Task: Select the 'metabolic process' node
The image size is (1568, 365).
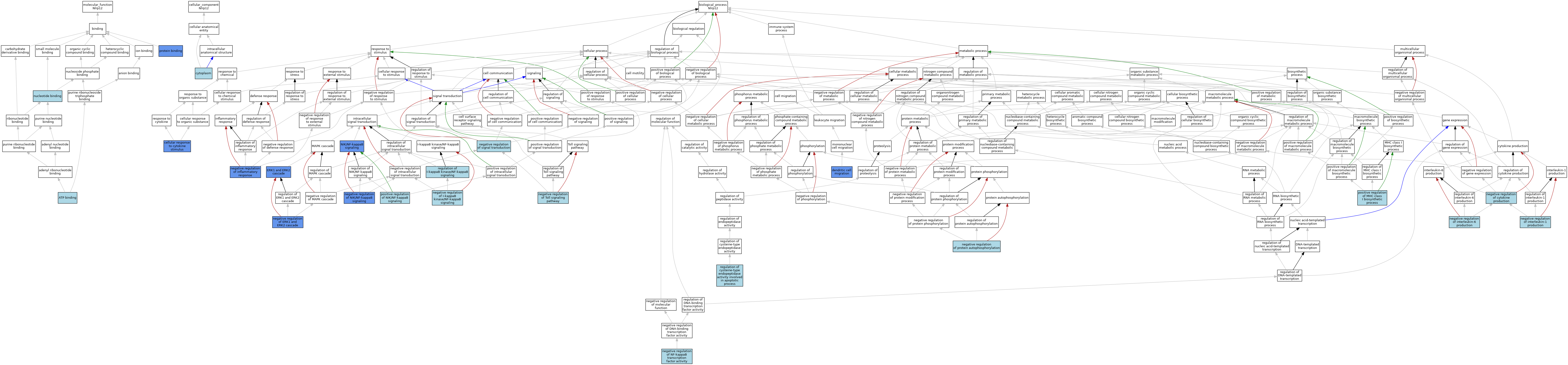Action: click(x=973, y=51)
